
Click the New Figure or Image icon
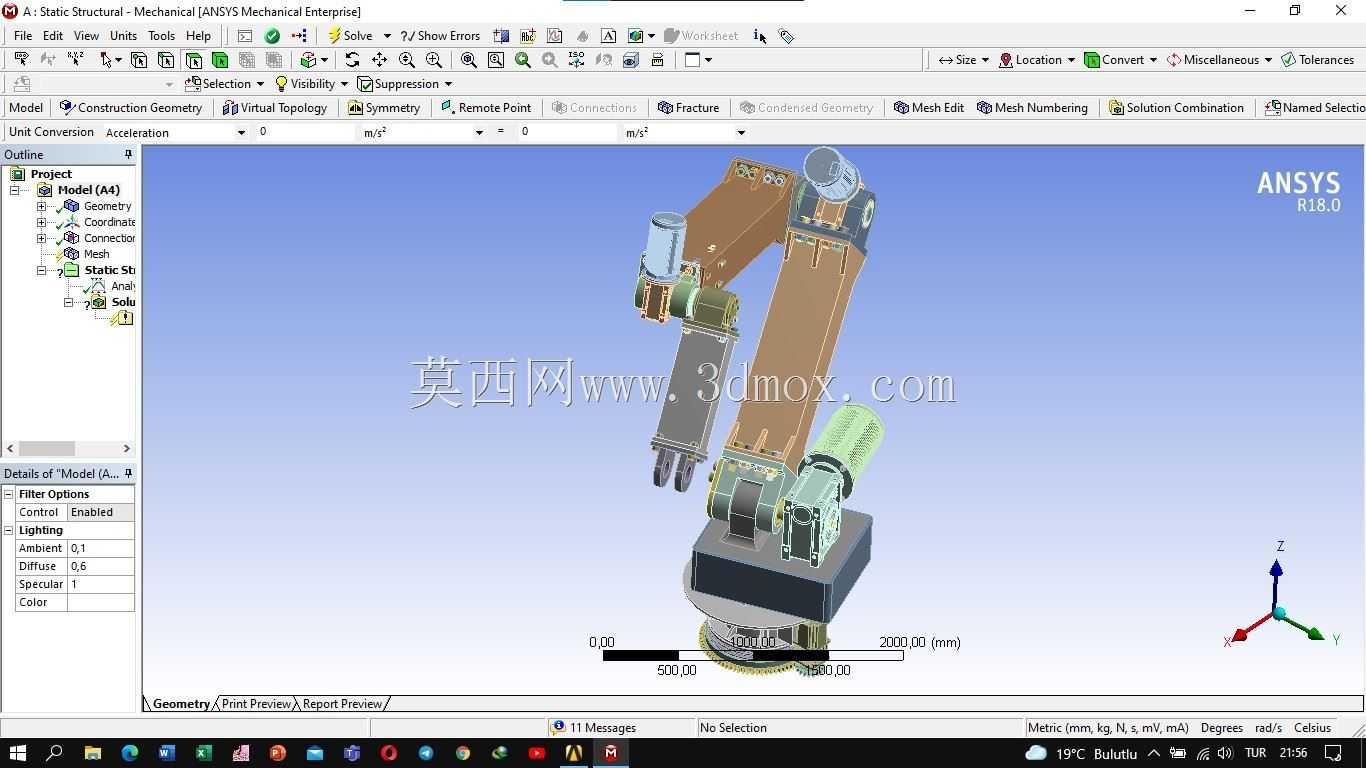point(636,36)
